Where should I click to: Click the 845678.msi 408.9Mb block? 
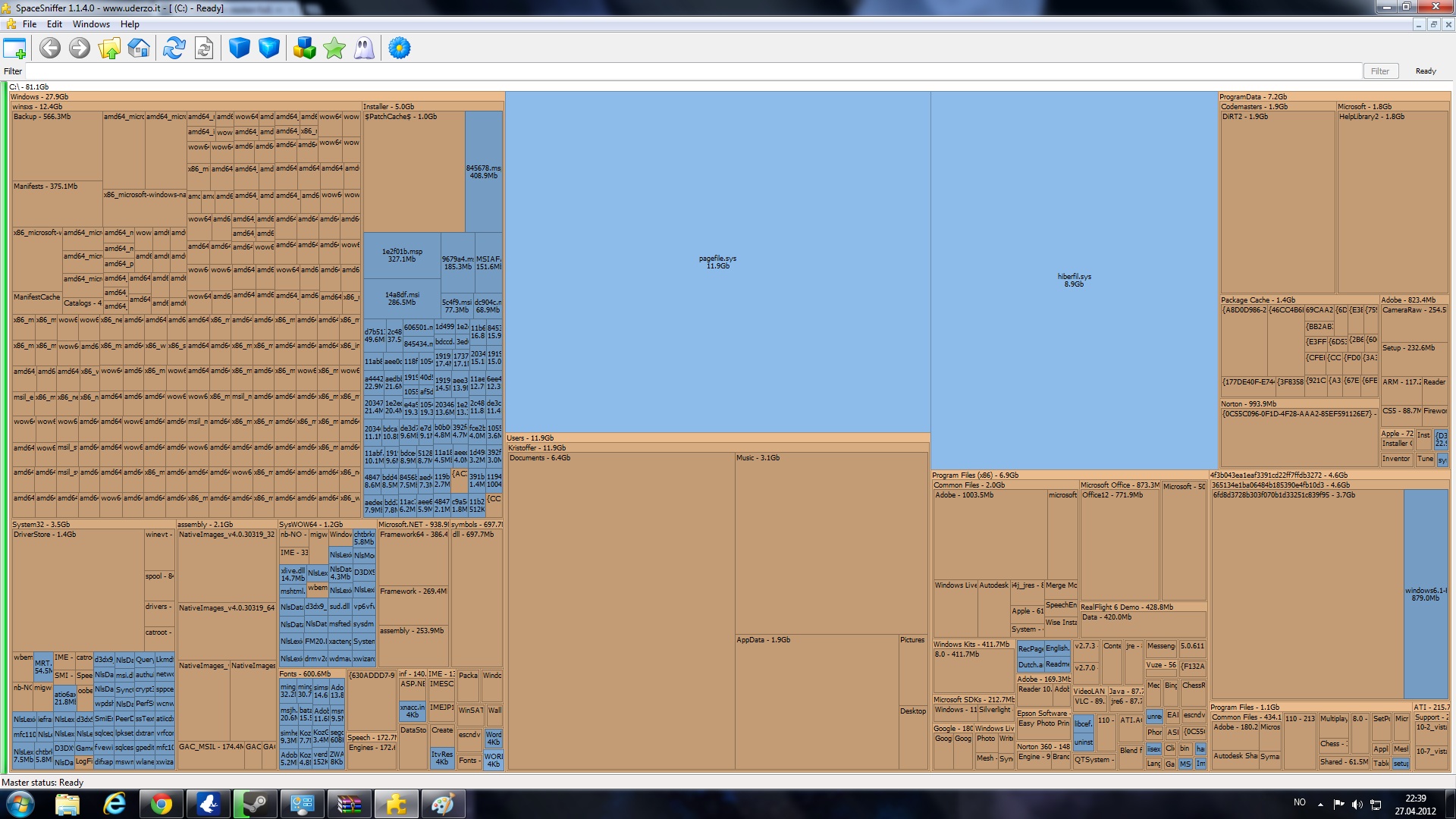click(483, 171)
